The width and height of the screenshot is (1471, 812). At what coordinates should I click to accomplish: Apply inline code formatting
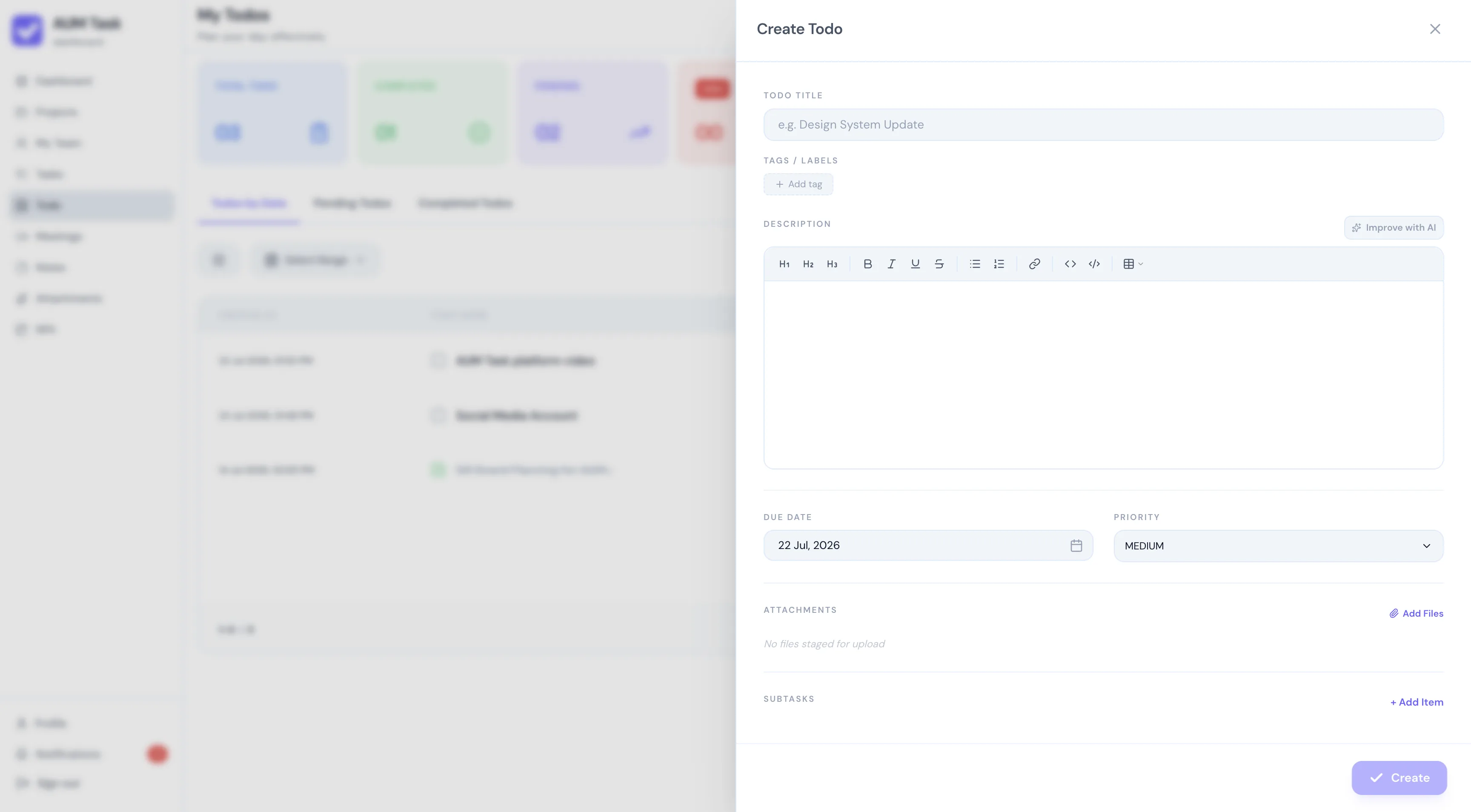tap(1070, 264)
